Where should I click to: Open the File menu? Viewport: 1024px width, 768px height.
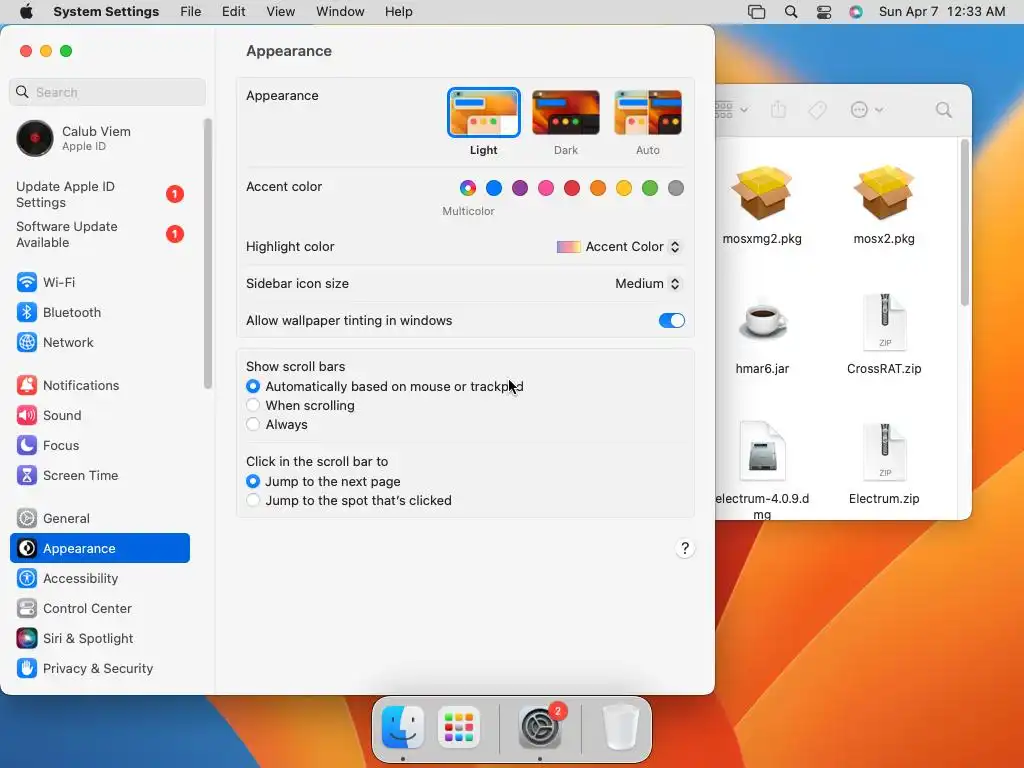191,12
